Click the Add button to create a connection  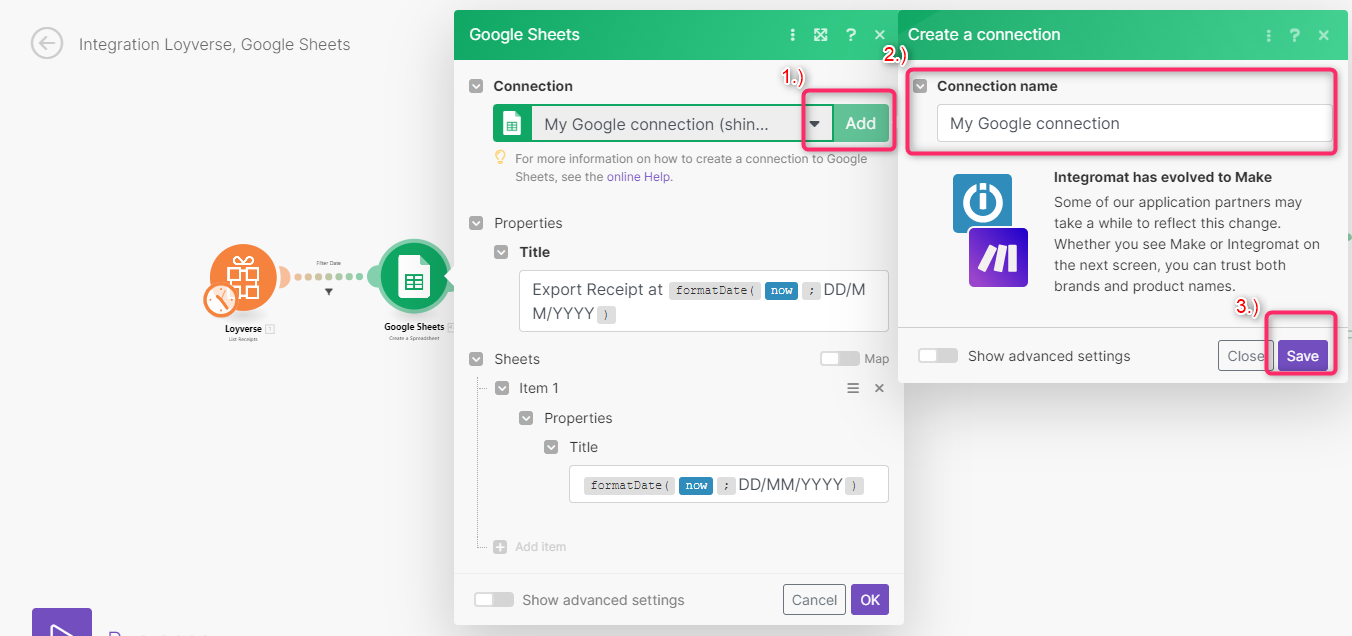click(861, 122)
